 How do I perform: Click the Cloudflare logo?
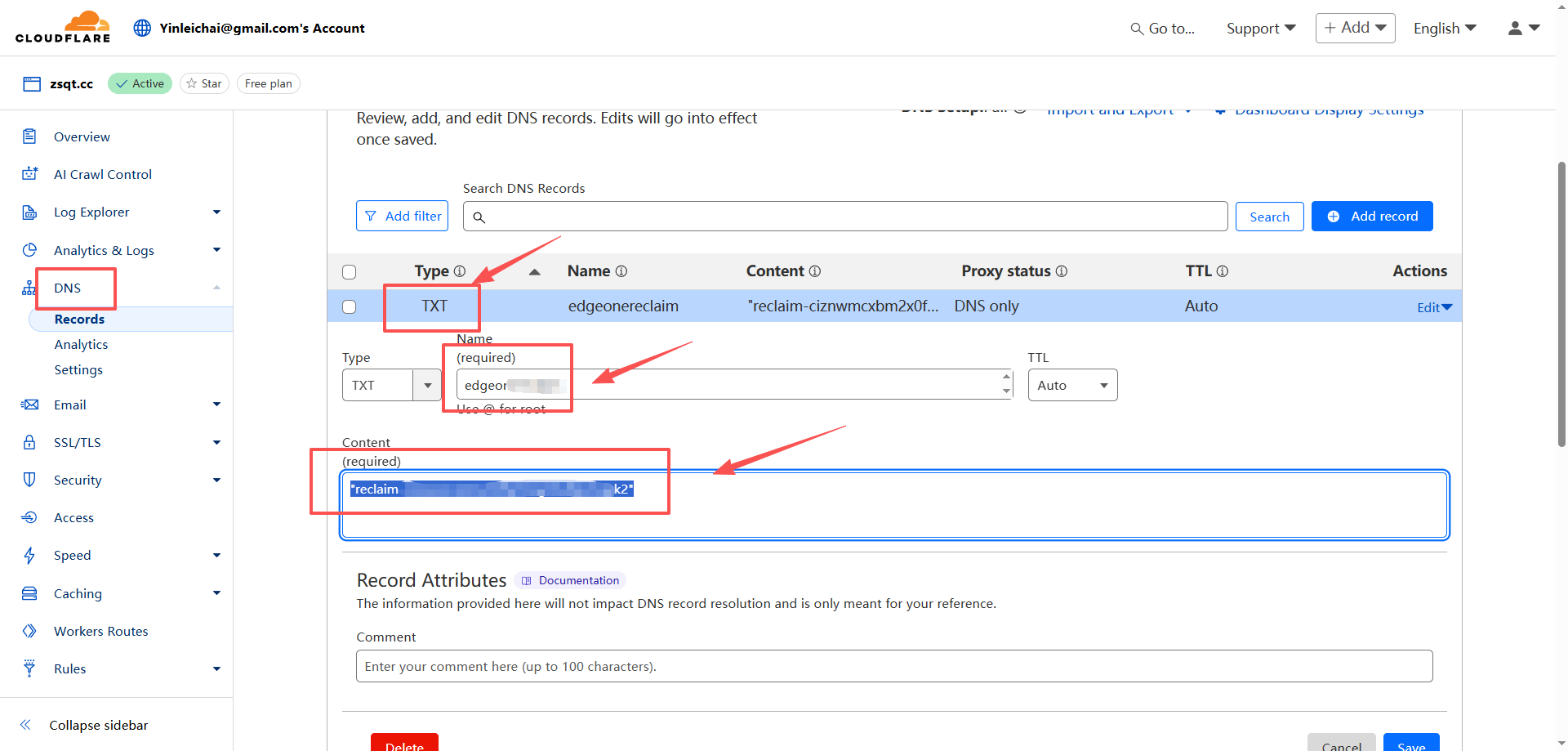tap(63, 27)
